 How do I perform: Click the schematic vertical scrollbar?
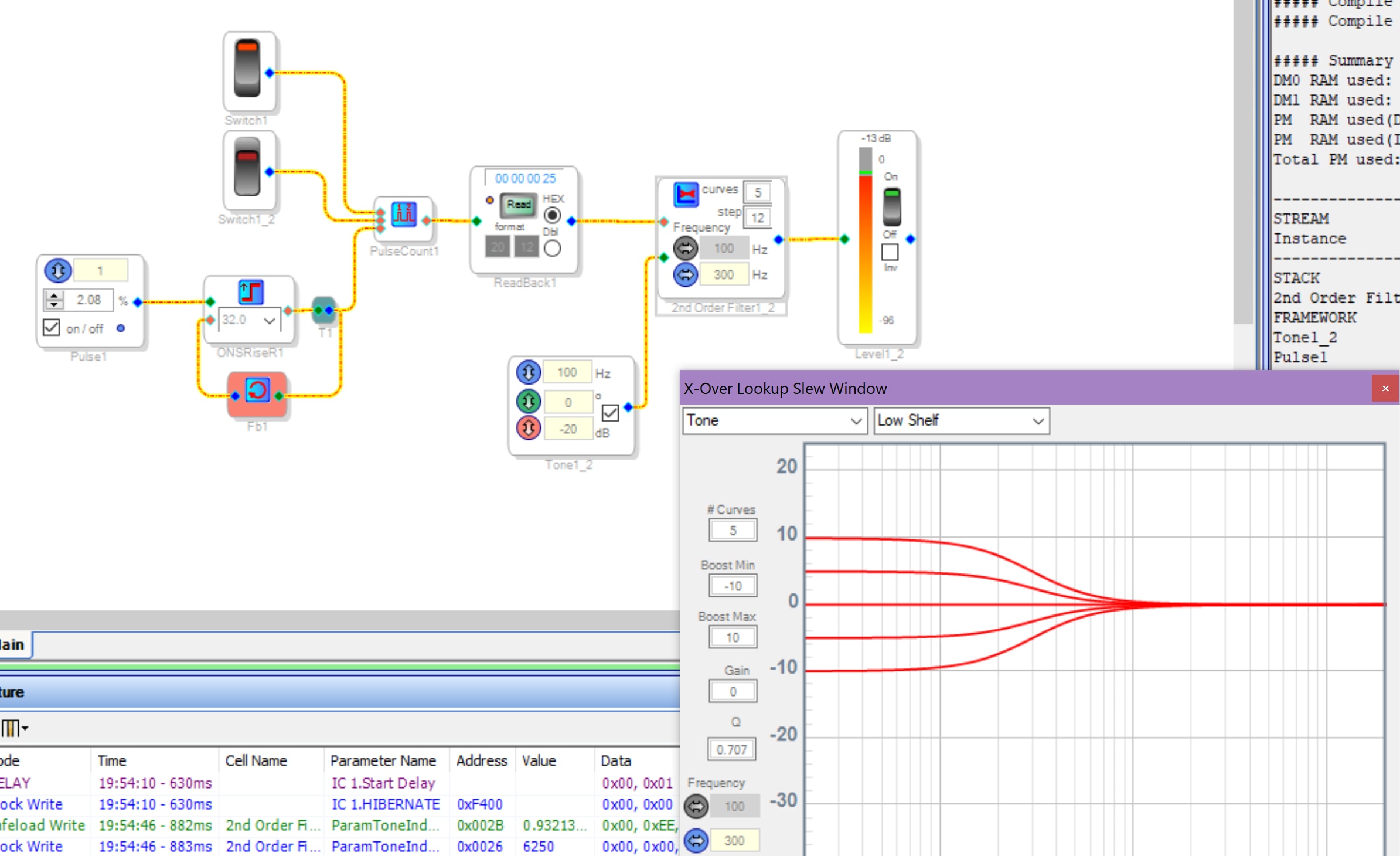coord(1244,161)
